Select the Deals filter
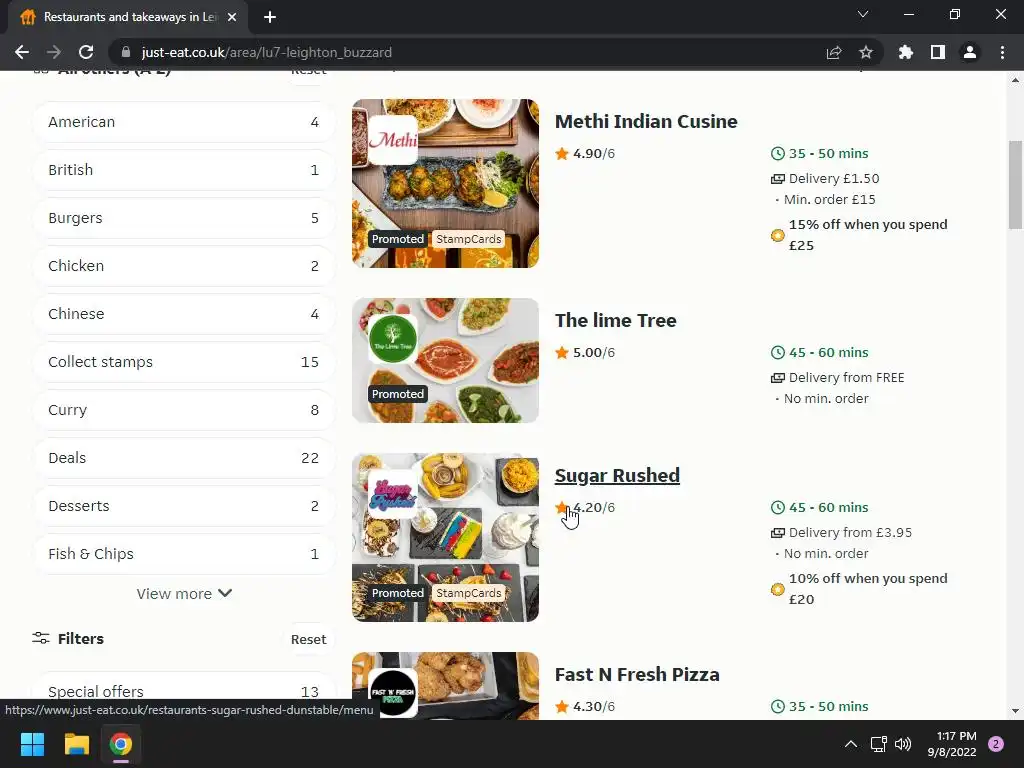 coord(184,458)
